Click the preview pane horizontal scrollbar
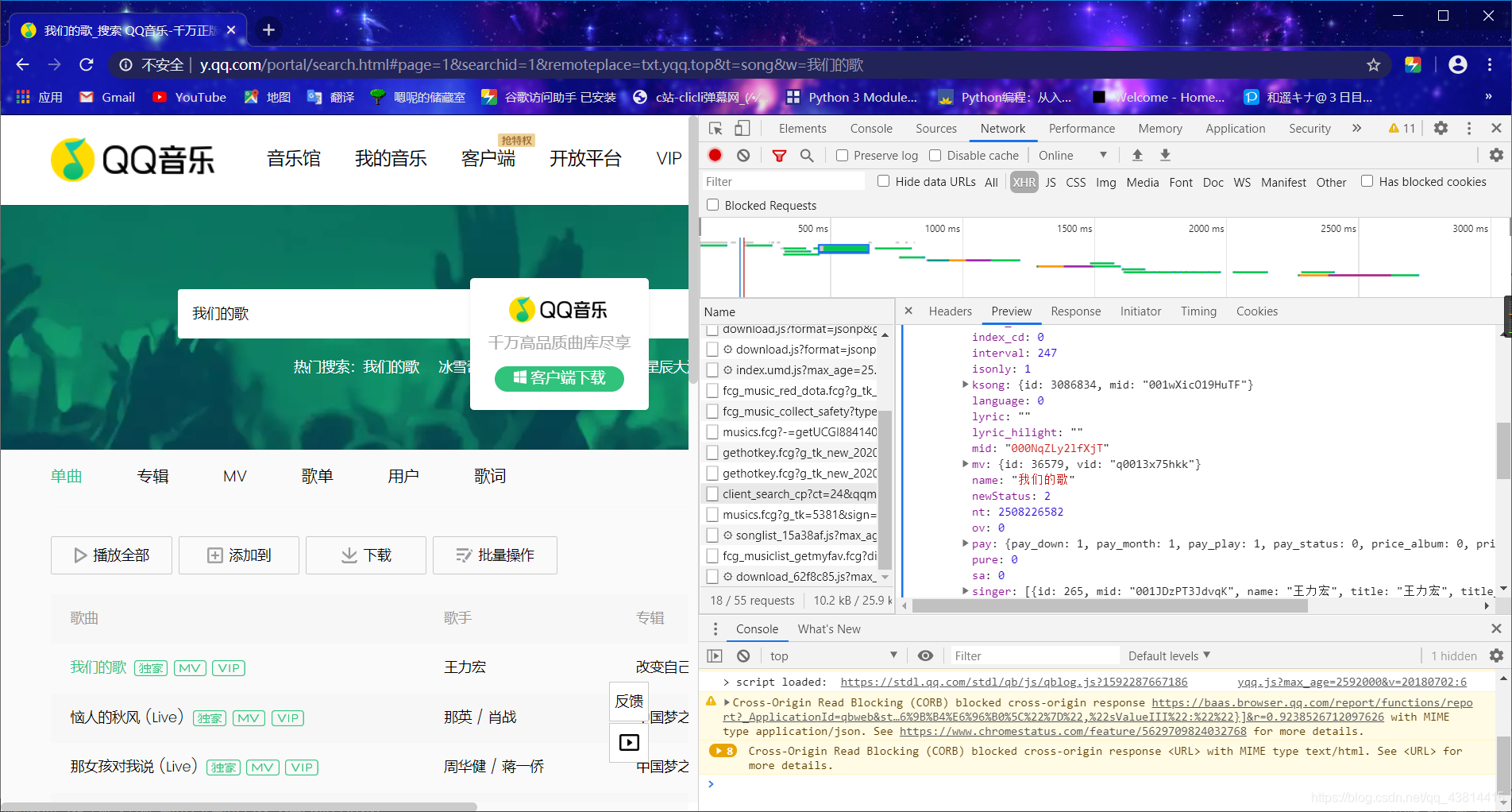This screenshot has height=812, width=1512. (x=1109, y=606)
